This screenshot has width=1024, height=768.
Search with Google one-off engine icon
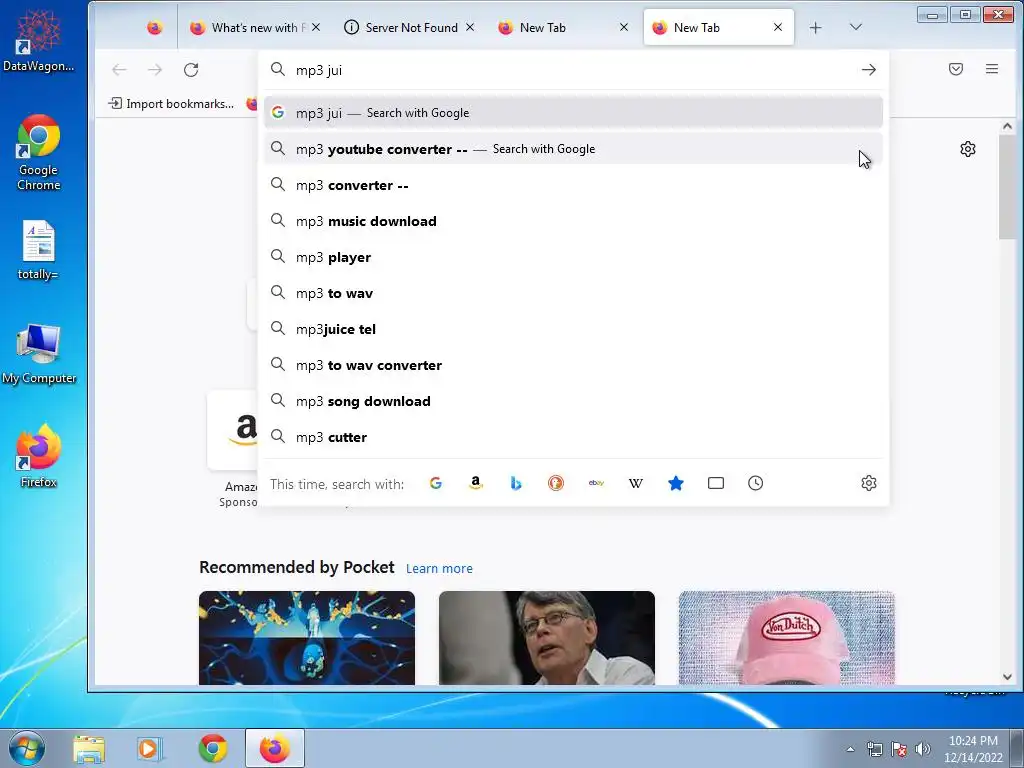tap(436, 483)
